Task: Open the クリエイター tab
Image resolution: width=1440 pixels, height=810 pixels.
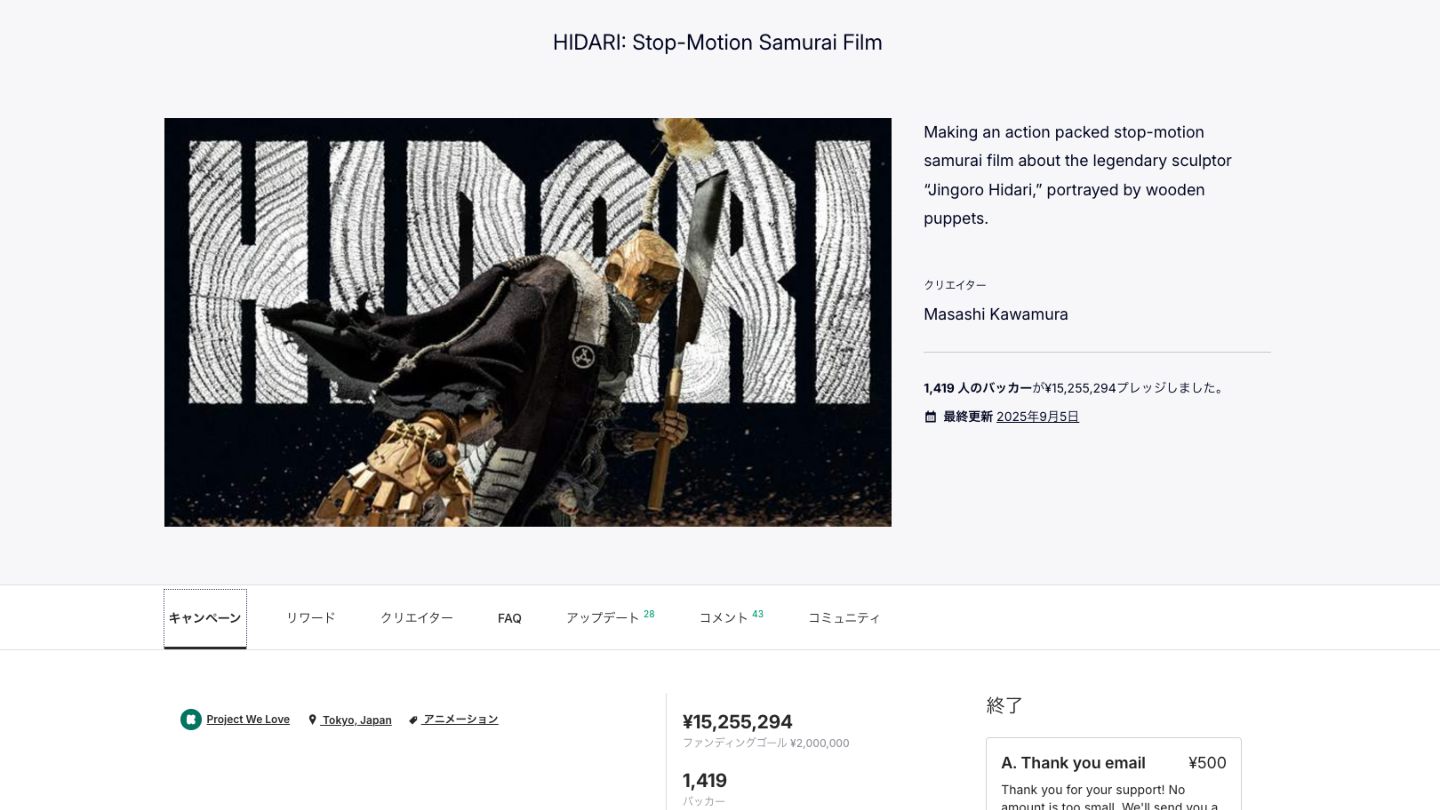Action: (416, 618)
